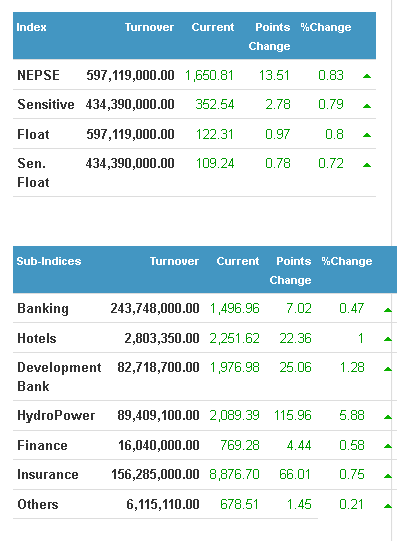Click the up arrow beside Sensitive index

367,106
